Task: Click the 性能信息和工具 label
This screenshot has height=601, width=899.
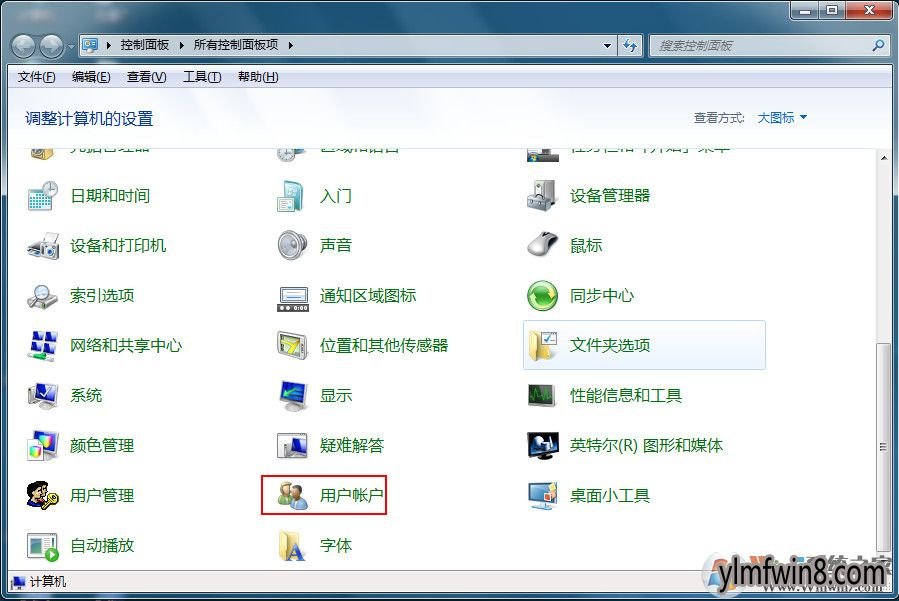Action: tap(626, 396)
